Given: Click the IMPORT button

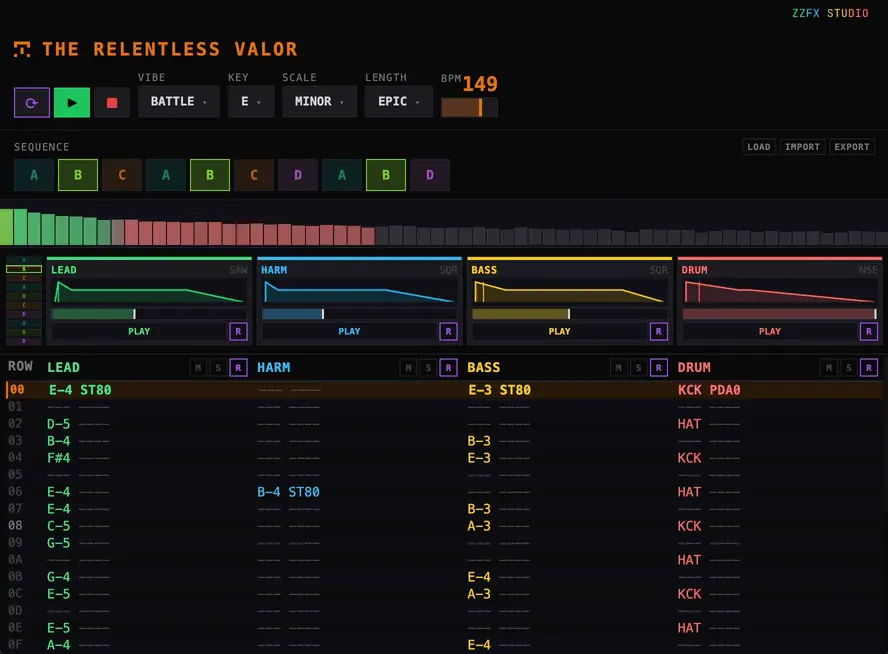Looking at the screenshot, I should 802,147.
